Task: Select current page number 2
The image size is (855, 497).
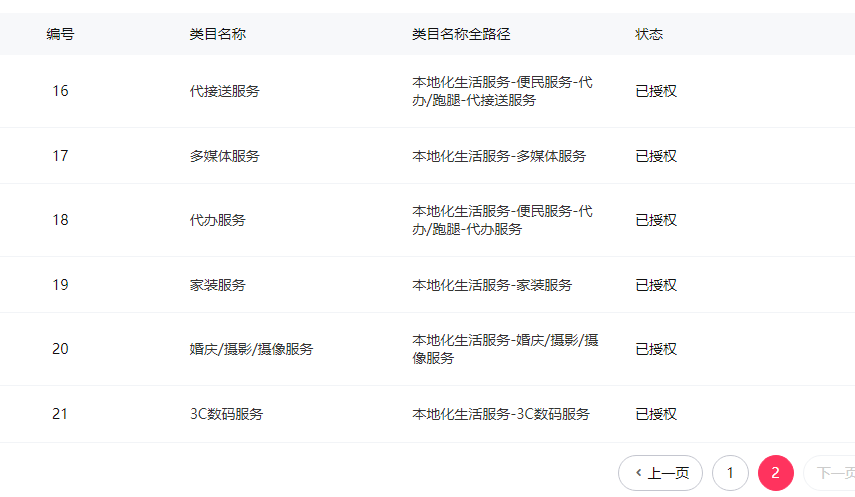Action: click(x=775, y=473)
